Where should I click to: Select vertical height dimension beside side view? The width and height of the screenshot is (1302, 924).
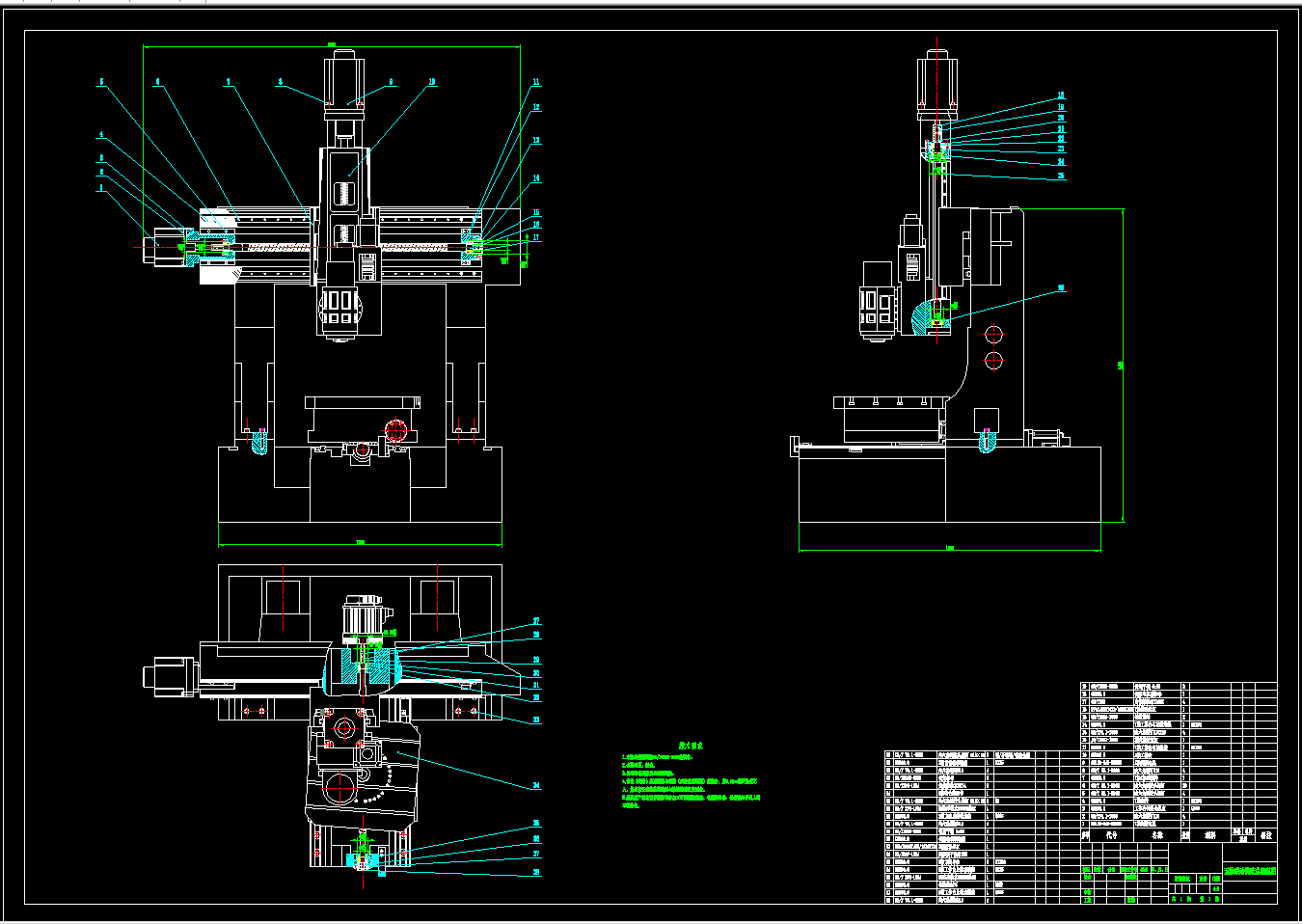point(1122,365)
